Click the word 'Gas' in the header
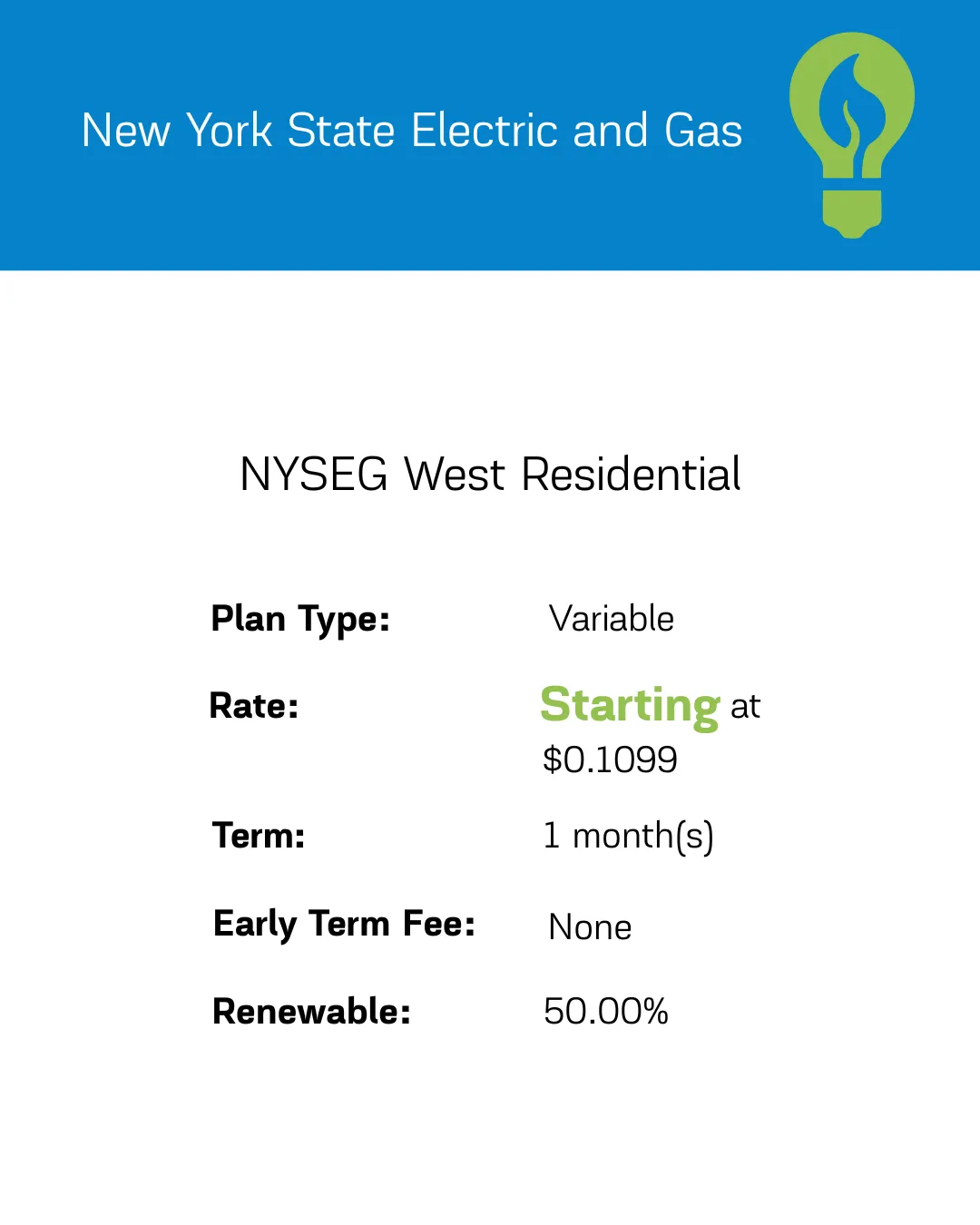The width and height of the screenshot is (980, 1225). point(703,131)
